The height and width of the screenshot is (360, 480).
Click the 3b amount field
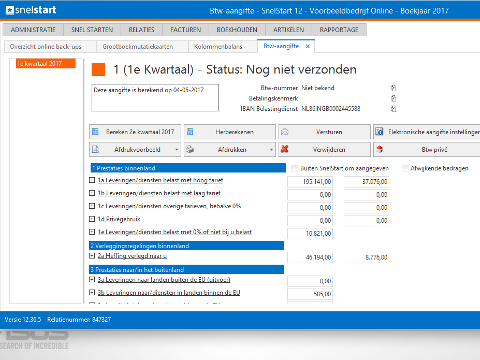click(x=310, y=294)
